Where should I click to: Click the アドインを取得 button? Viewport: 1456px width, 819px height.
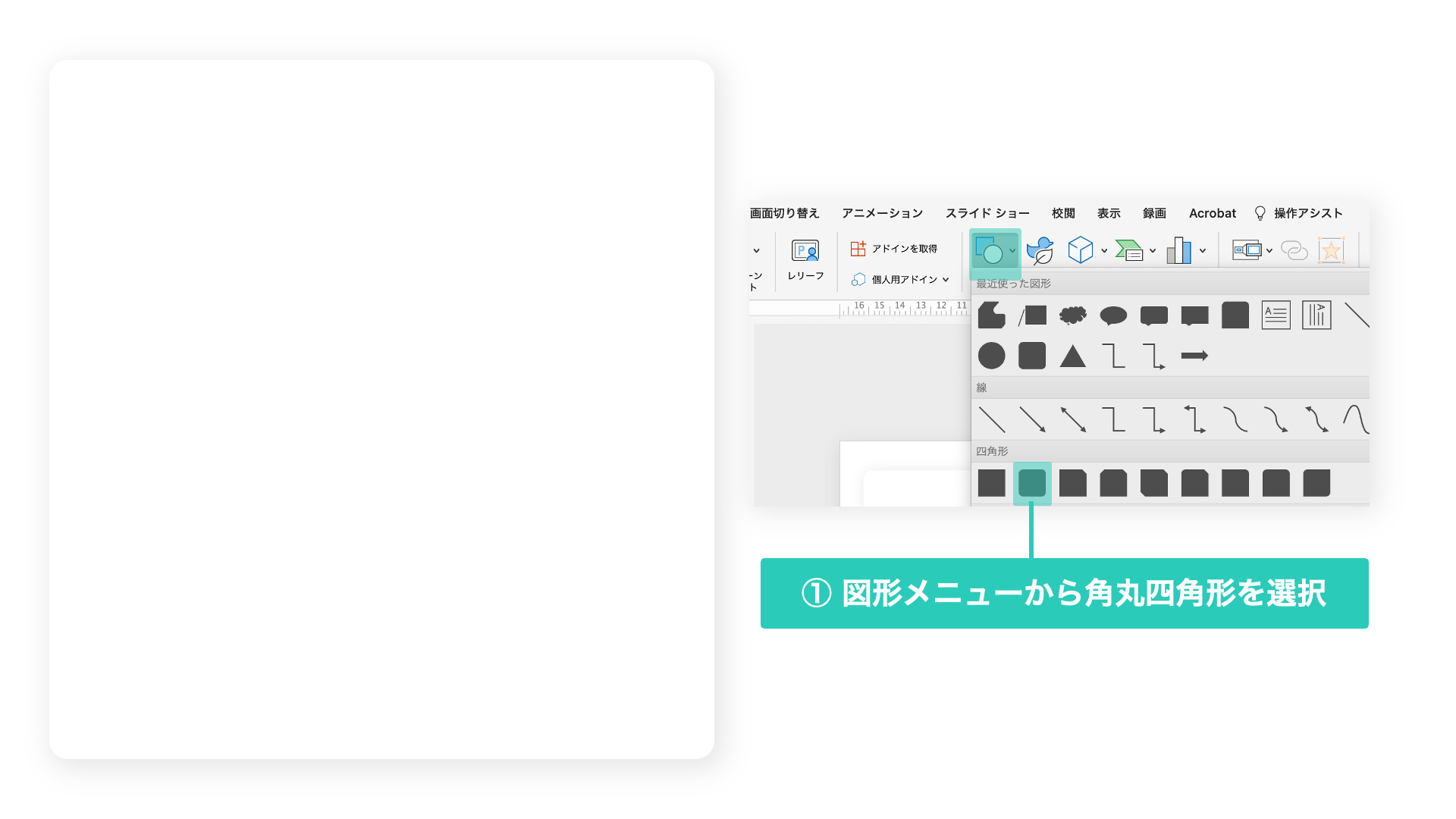[x=894, y=249]
